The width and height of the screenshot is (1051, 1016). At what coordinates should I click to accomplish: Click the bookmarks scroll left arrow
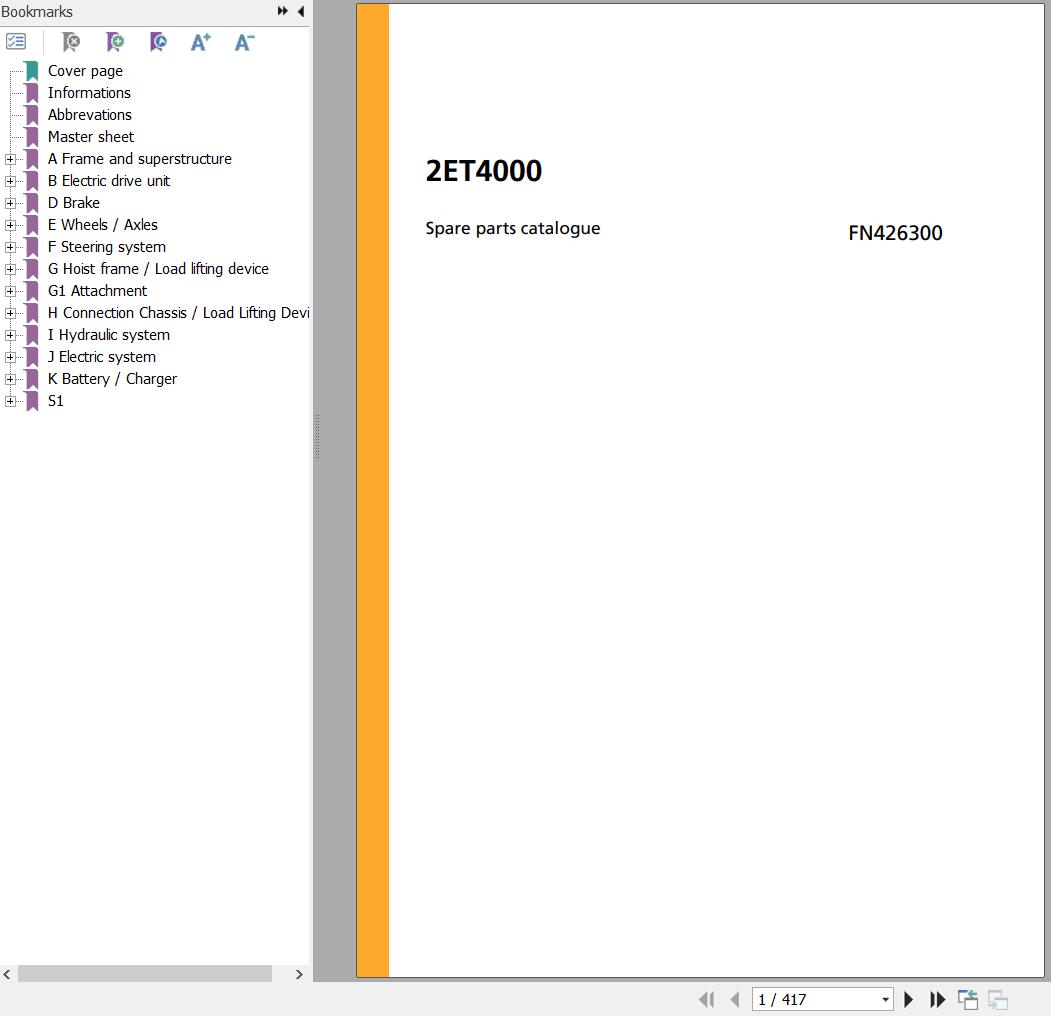tap(7, 974)
